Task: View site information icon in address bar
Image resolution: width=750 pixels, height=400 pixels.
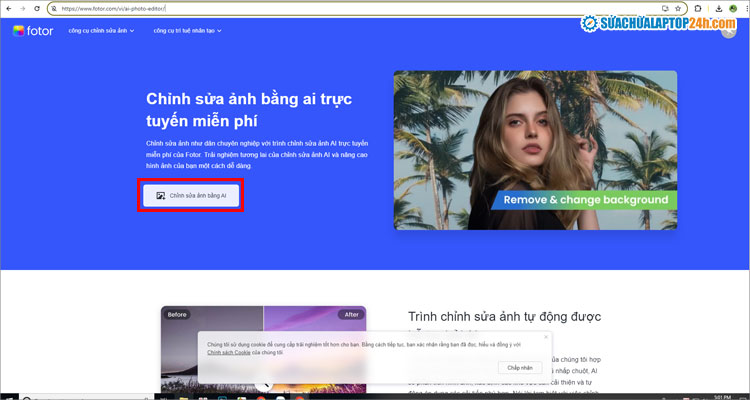Action: 54,9
